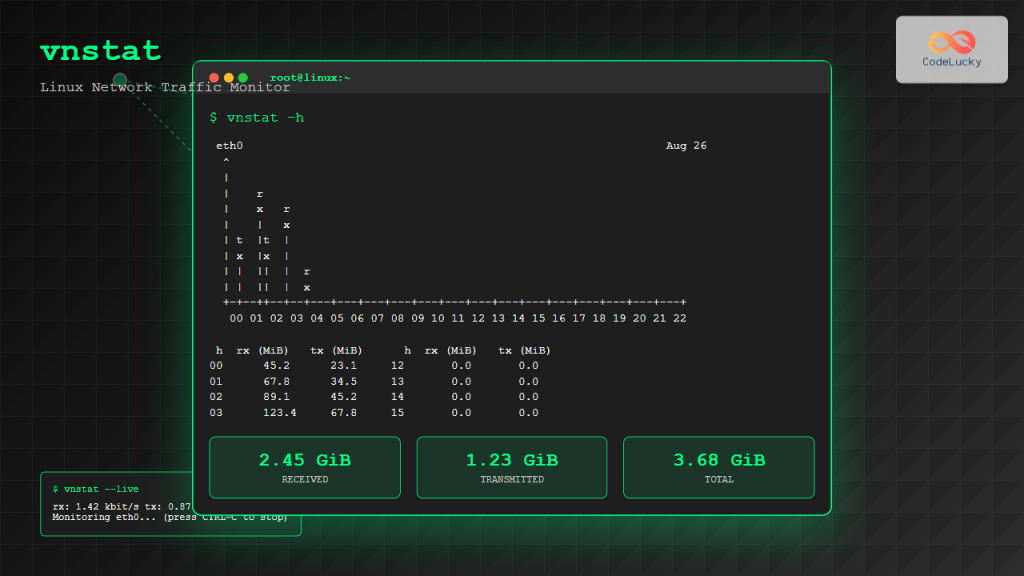Select the CodeLucky infinity logo badge
The image size is (1024, 576).
pos(950,48)
